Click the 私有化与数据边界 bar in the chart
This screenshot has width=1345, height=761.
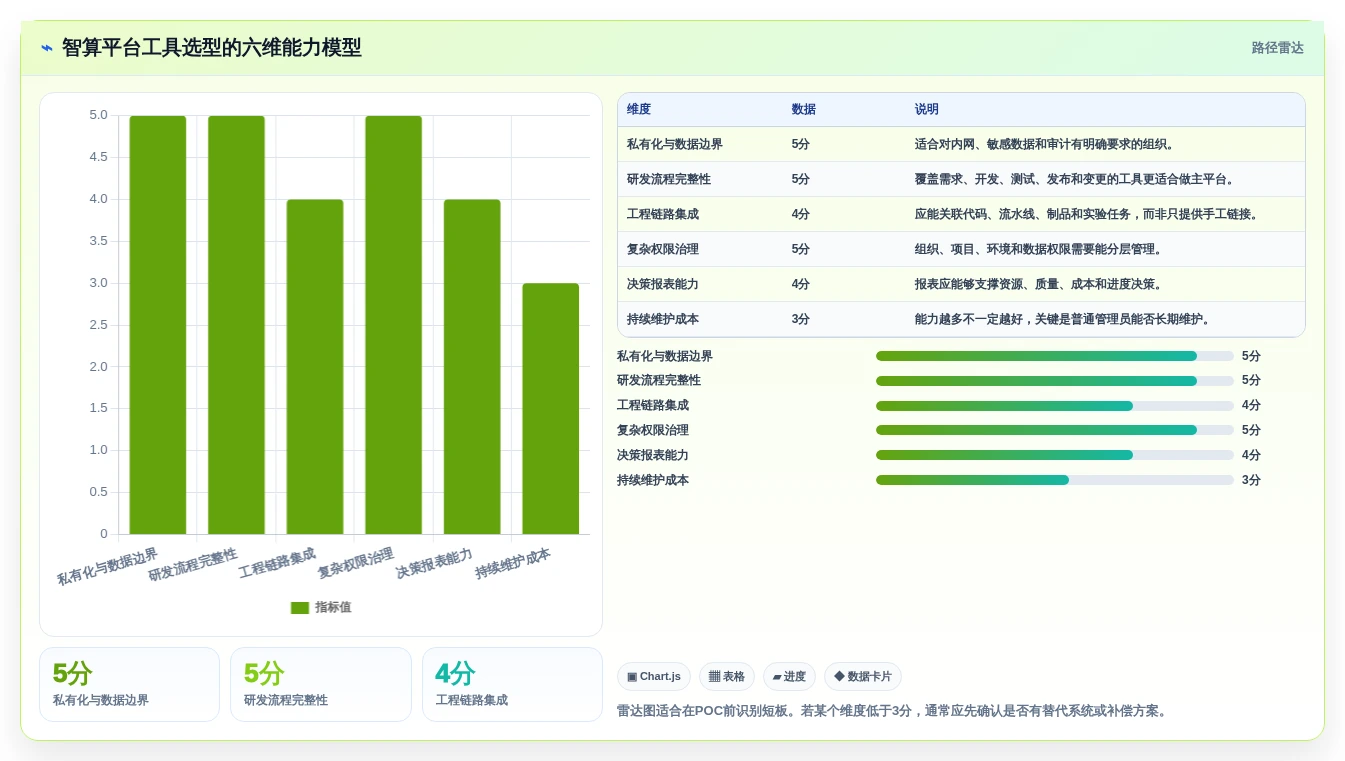[158, 325]
